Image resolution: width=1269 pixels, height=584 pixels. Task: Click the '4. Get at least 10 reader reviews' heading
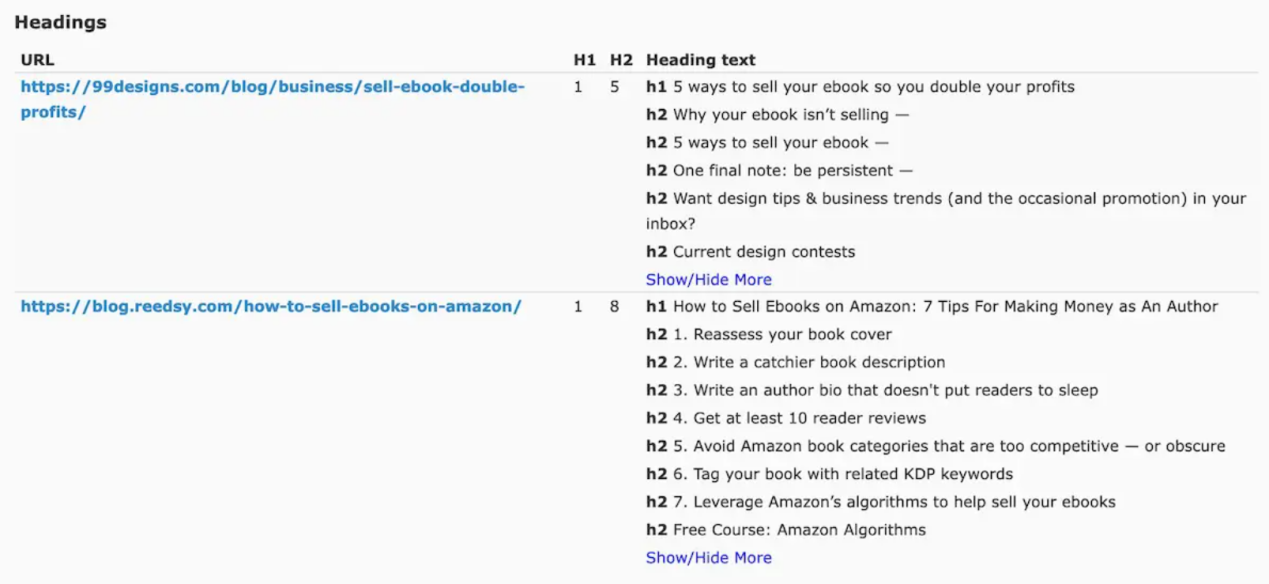[799, 418]
